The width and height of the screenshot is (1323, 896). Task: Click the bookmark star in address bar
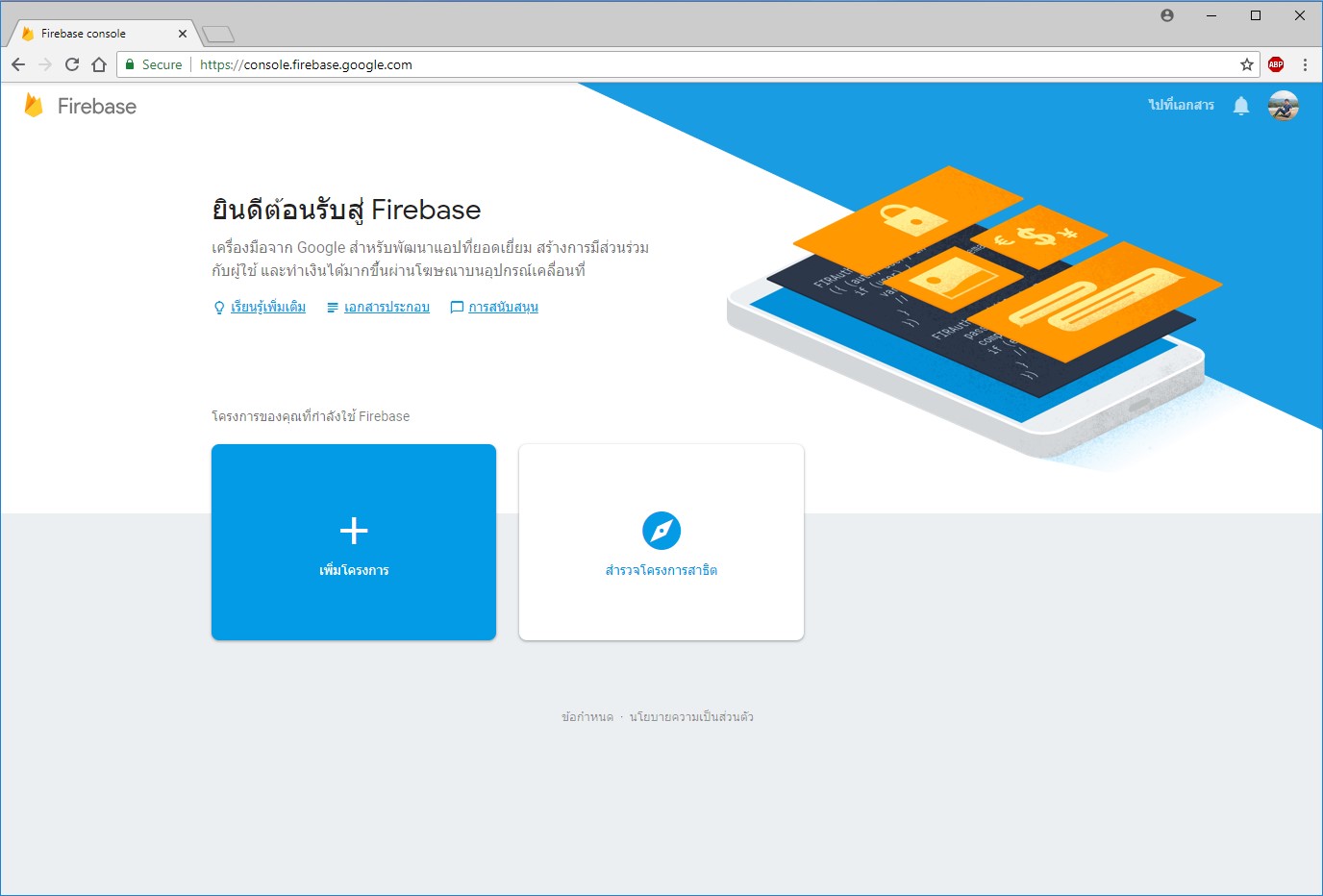(1247, 64)
